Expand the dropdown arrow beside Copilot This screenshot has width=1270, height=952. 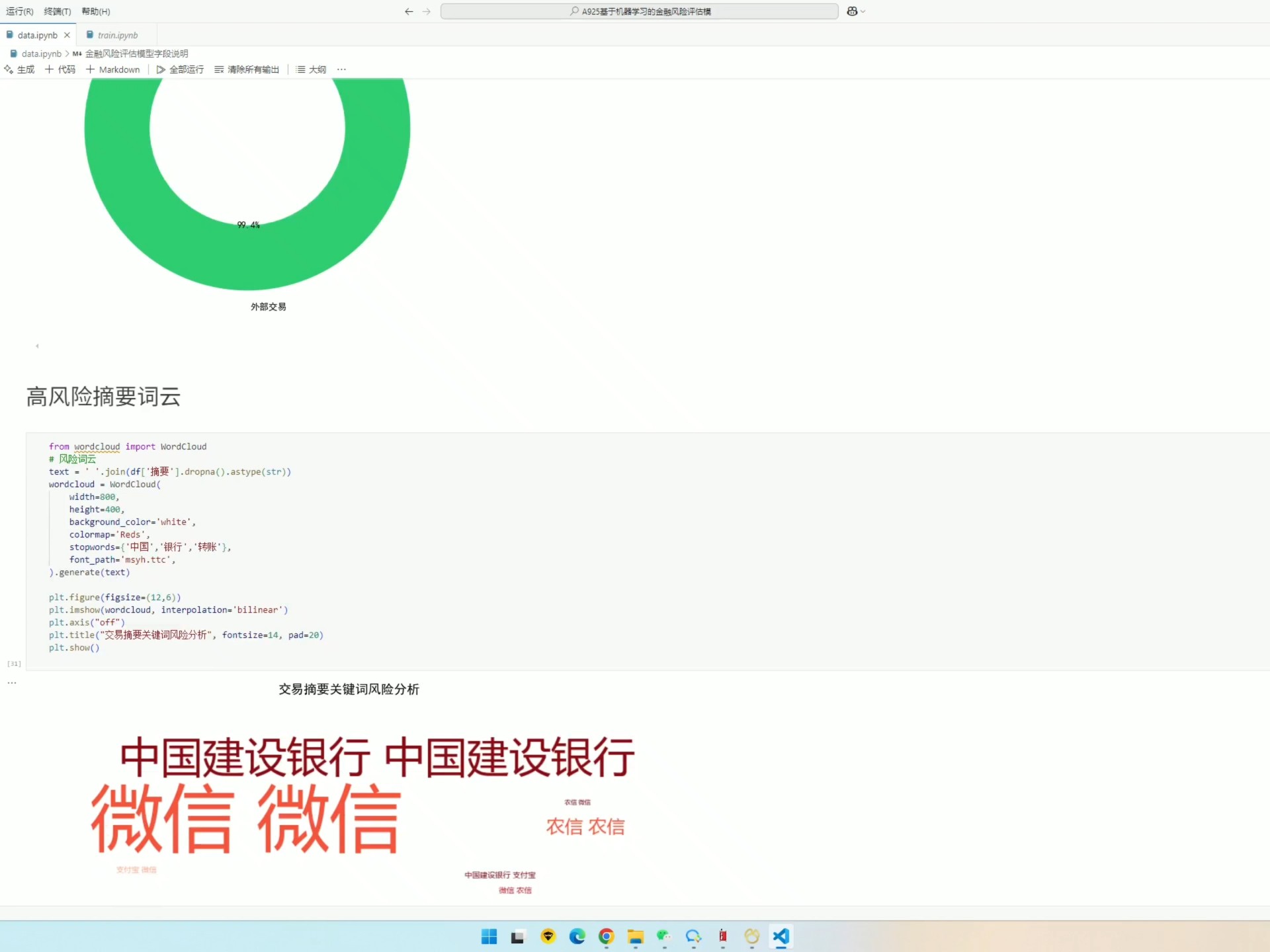click(x=863, y=11)
